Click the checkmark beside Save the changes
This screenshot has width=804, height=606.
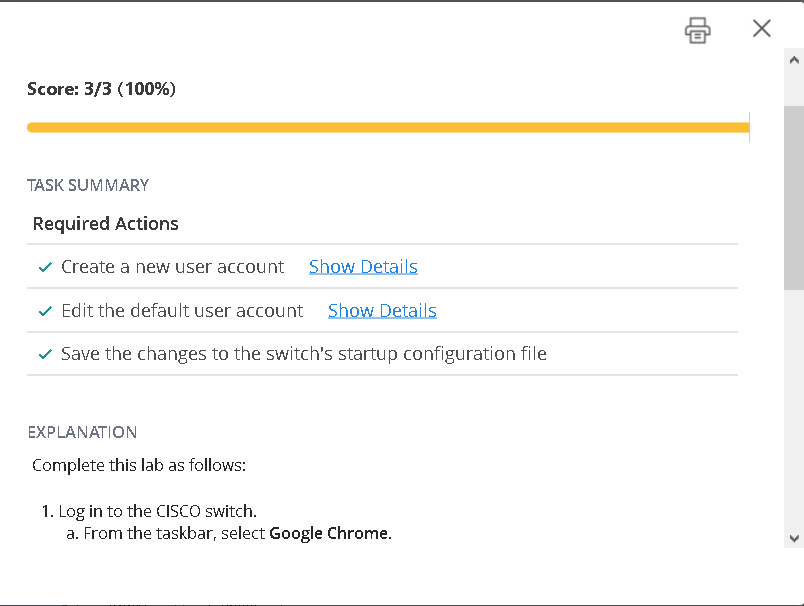(x=44, y=355)
